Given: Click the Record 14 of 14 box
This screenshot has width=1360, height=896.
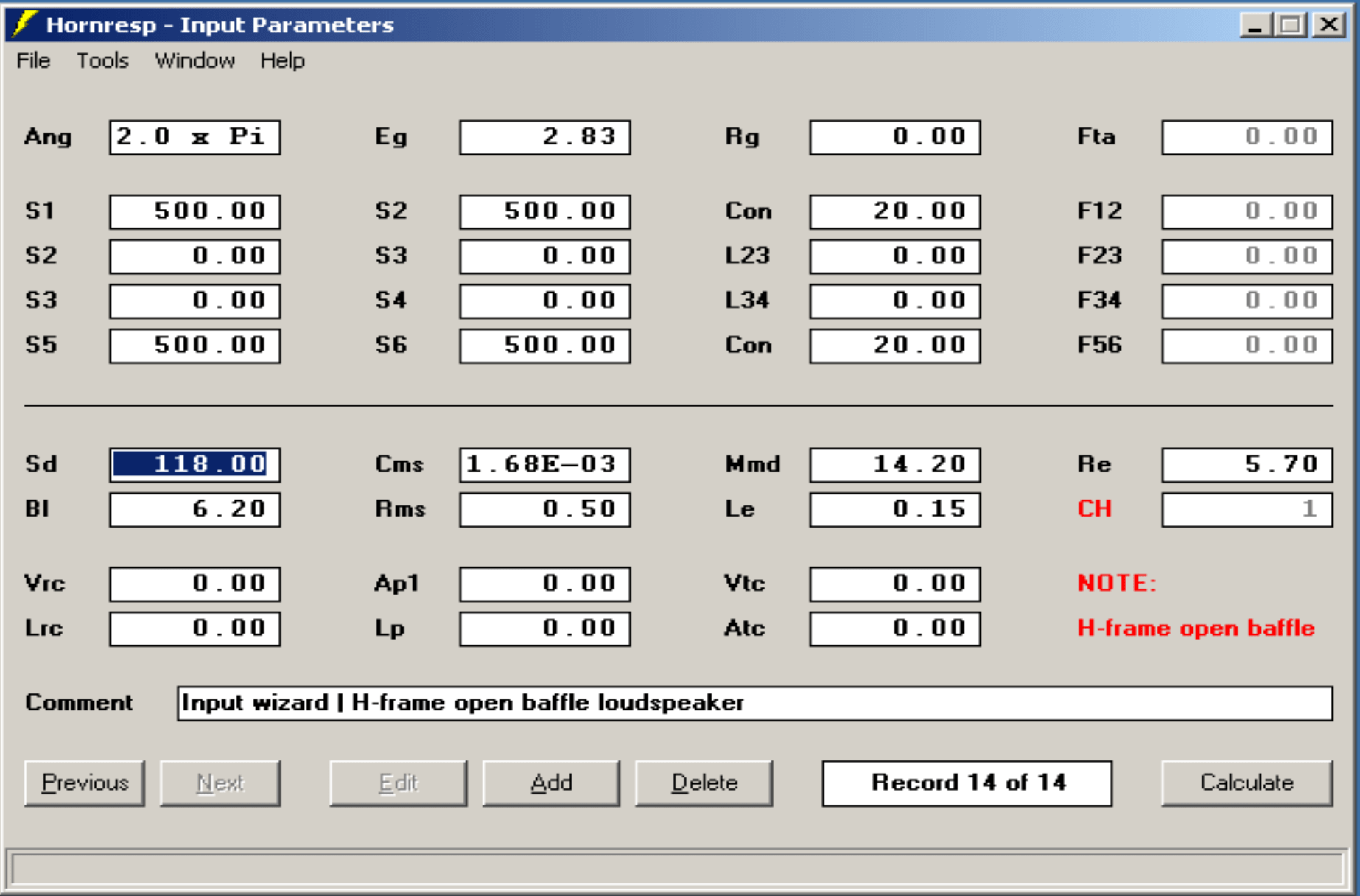Looking at the screenshot, I should 967,783.
